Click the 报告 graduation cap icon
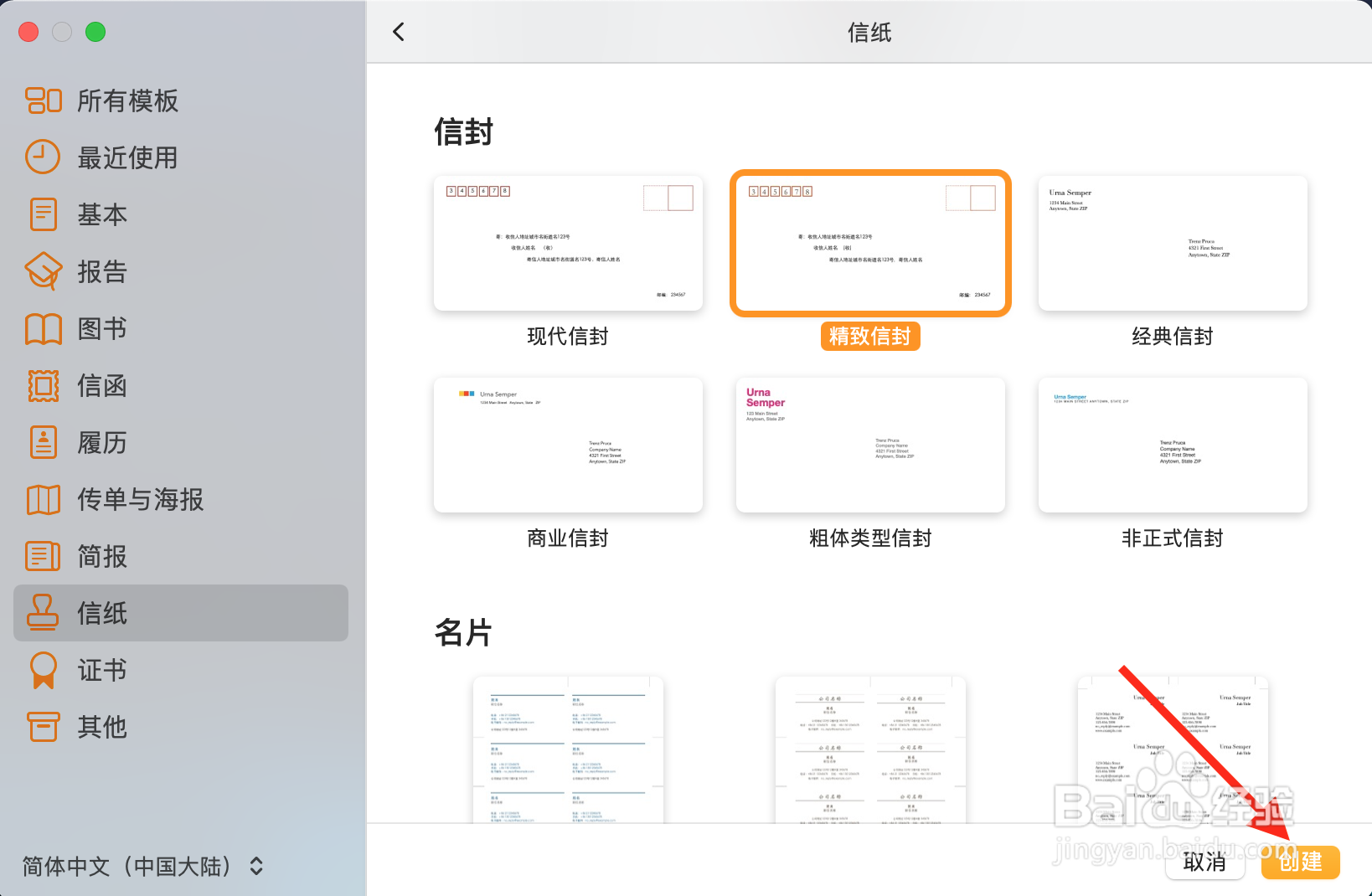 point(43,271)
